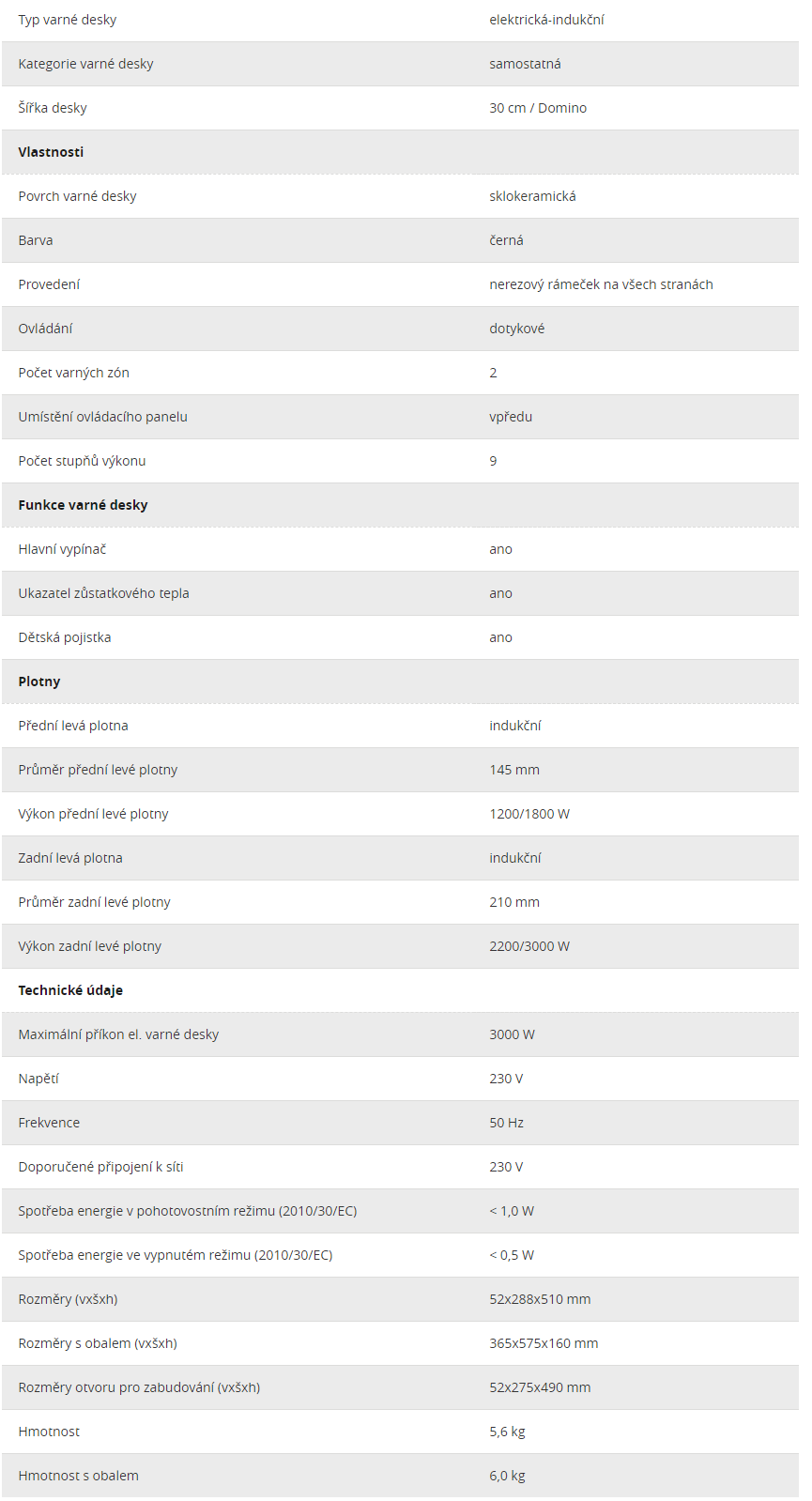The image size is (812, 1501).
Task: Click the 50 Hz frequency value
Action: pos(506,1123)
